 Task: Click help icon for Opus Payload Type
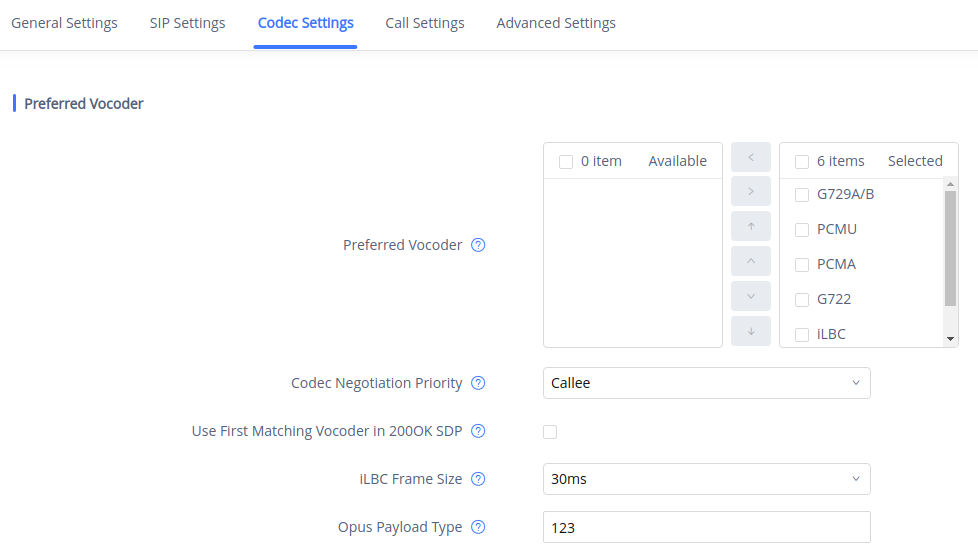(x=478, y=527)
